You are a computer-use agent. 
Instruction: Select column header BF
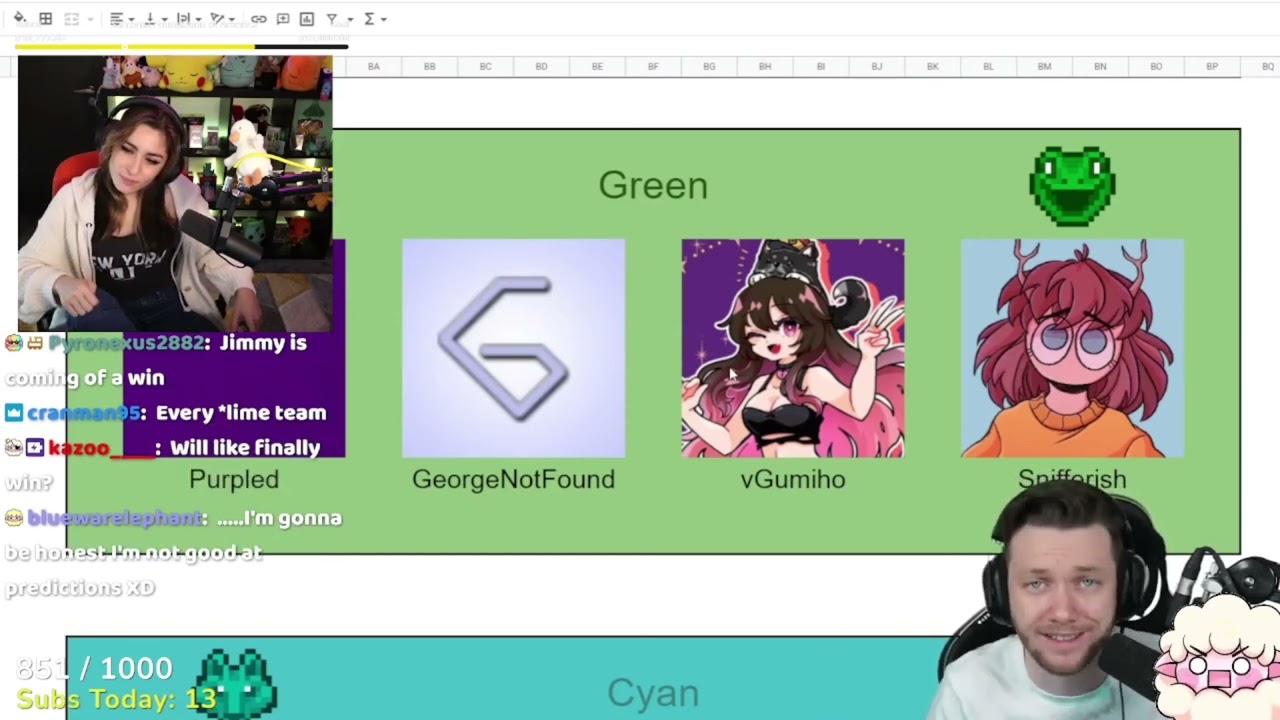pos(653,67)
